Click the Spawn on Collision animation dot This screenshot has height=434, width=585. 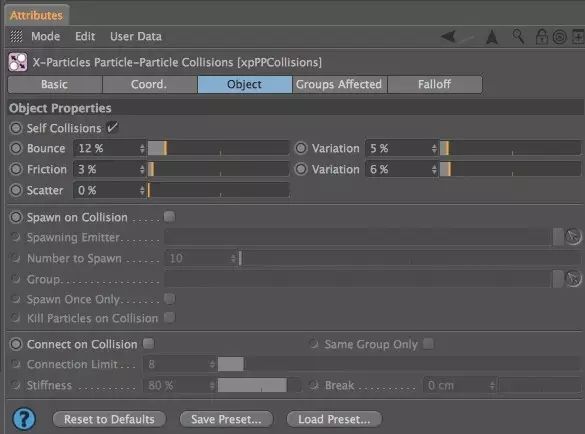(16, 217)
